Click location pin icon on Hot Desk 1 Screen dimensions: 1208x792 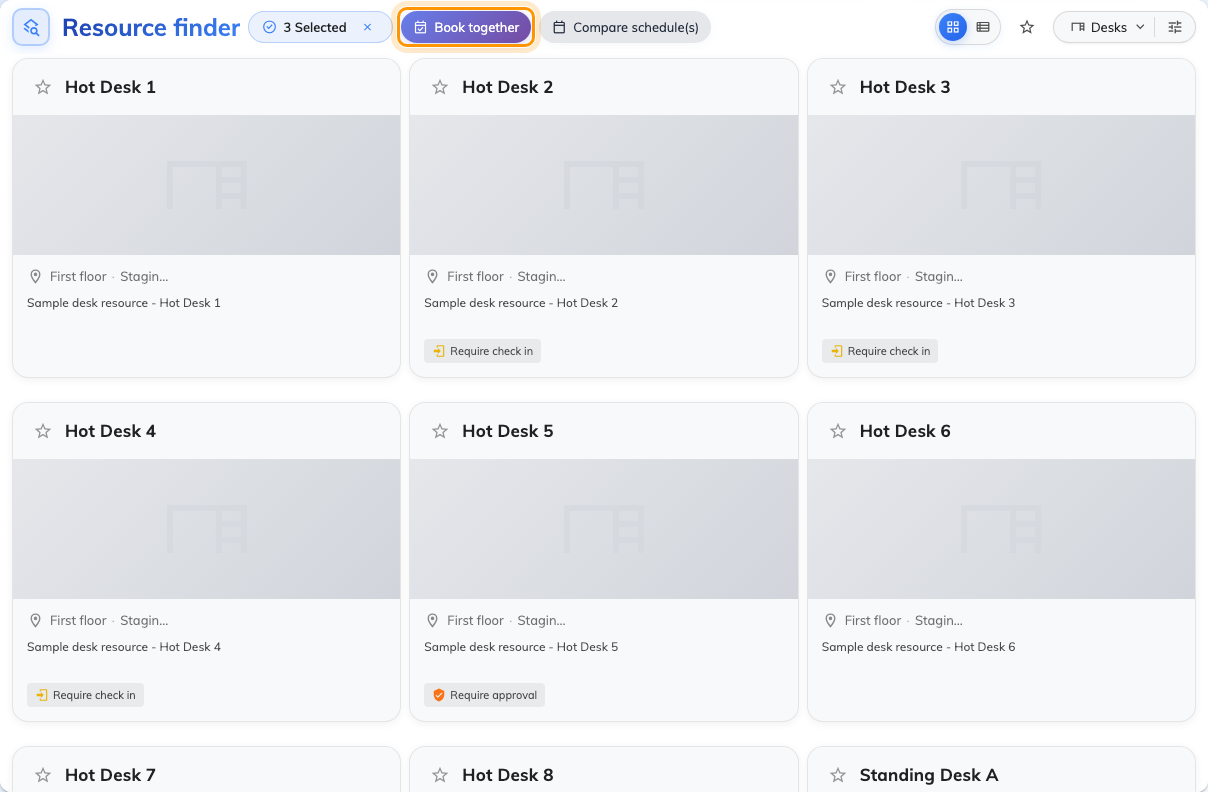pos(35,276)
